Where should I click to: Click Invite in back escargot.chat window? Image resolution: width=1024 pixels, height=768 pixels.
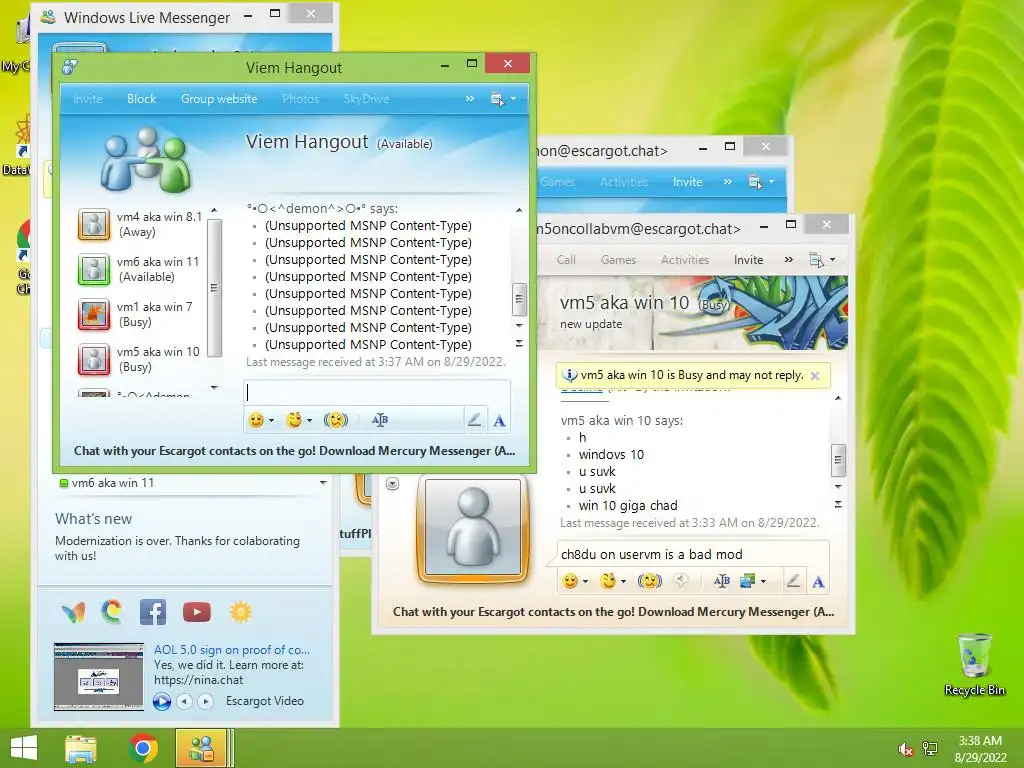click(687, 182)
